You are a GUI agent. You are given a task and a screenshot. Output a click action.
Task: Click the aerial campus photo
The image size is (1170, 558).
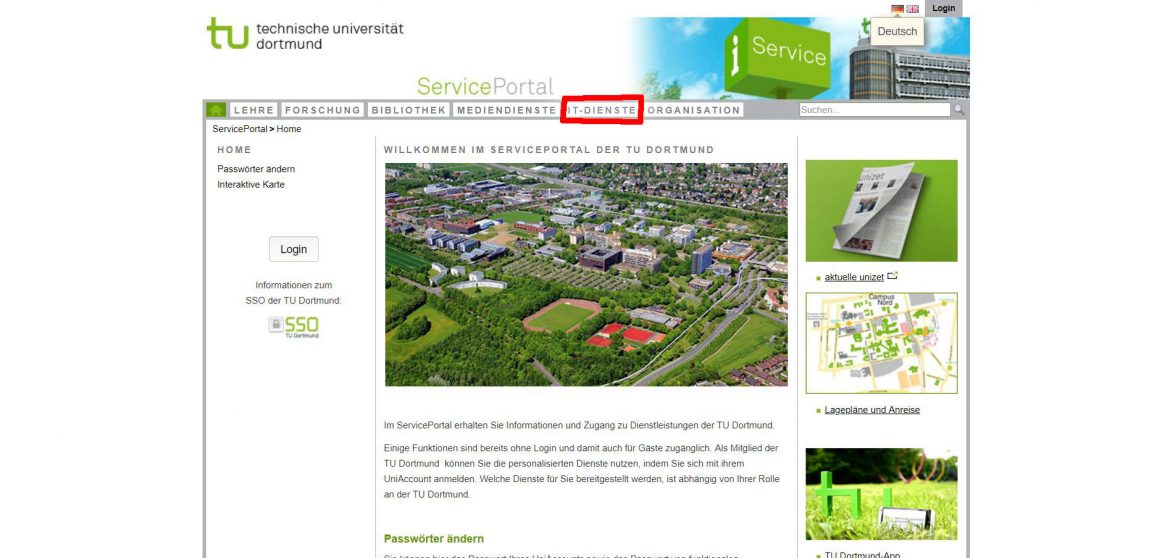click(586, 275)
